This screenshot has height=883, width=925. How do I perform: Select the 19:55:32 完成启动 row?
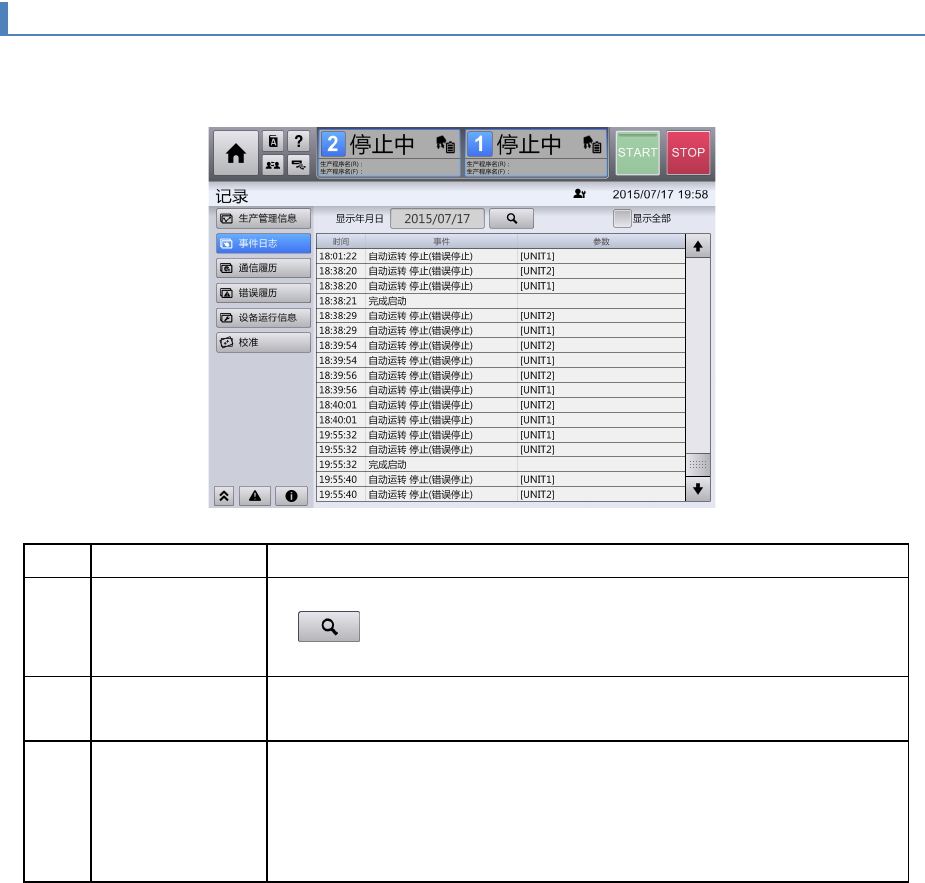[501, 464]
